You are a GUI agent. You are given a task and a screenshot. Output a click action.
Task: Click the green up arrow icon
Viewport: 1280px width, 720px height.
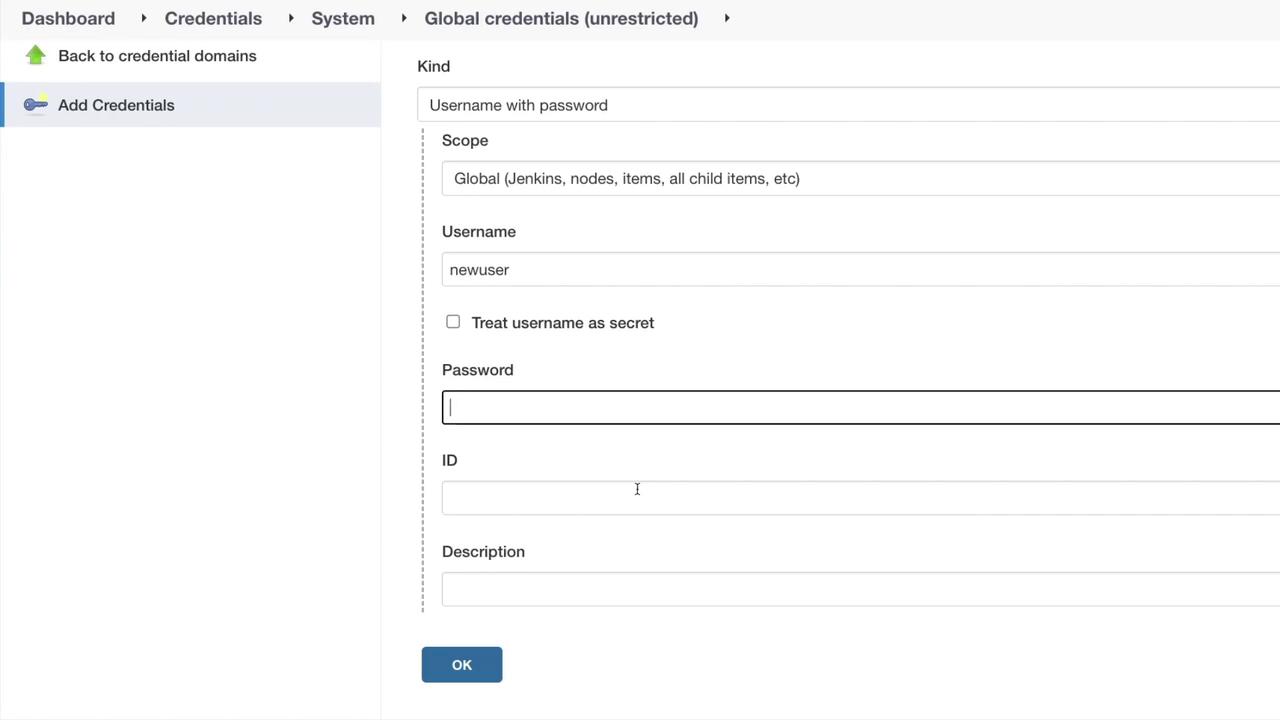(36, 56)
